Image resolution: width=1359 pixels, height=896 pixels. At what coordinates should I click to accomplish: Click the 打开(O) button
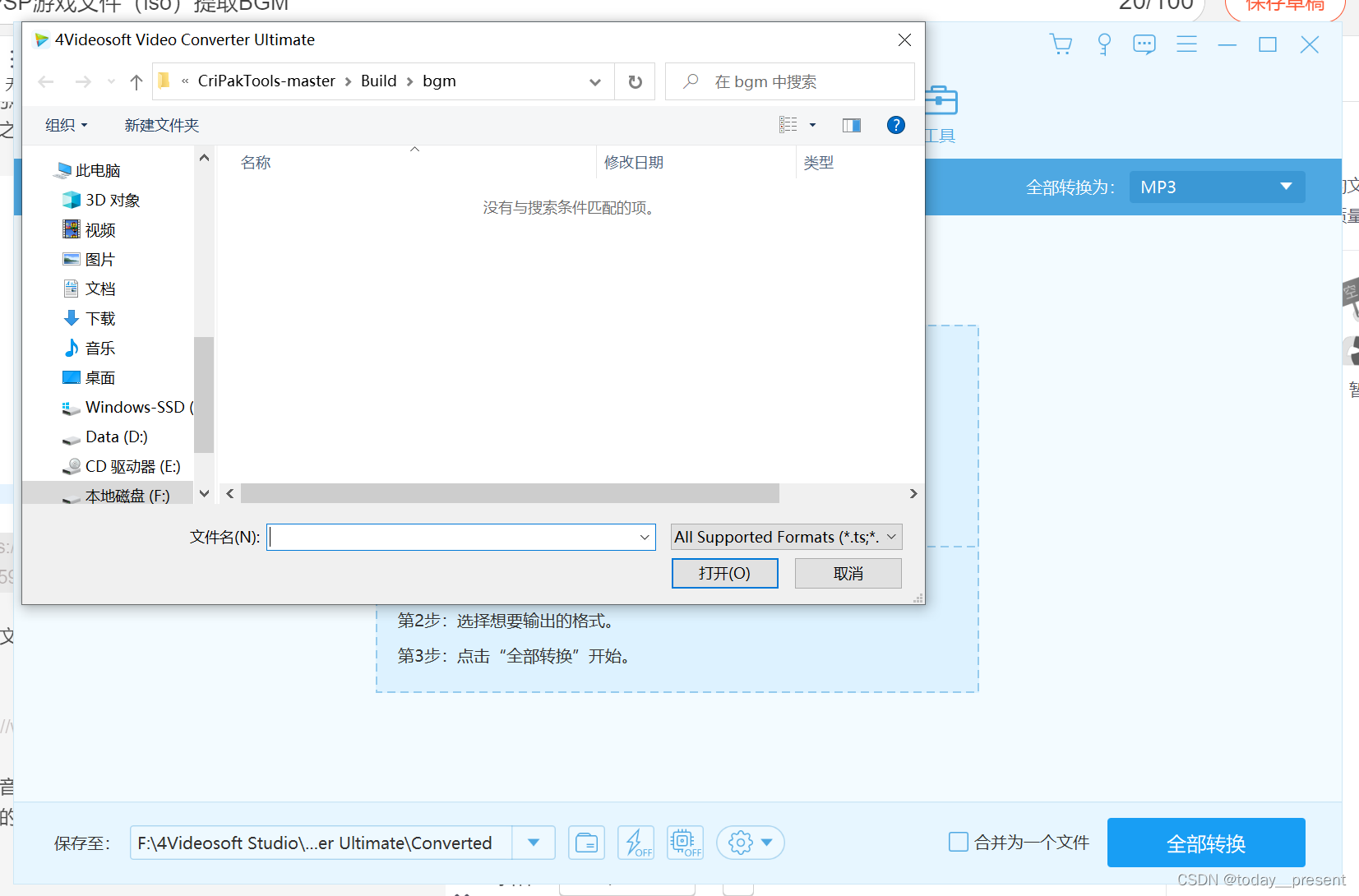click(724, 573)
